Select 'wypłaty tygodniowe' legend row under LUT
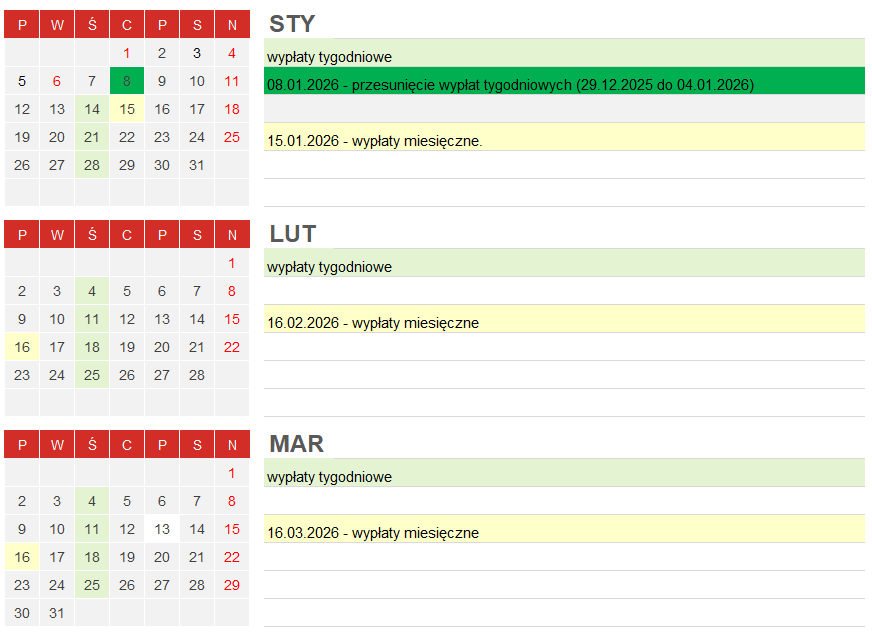This screenshot has height=632, width=872. [x=564, y=263]
